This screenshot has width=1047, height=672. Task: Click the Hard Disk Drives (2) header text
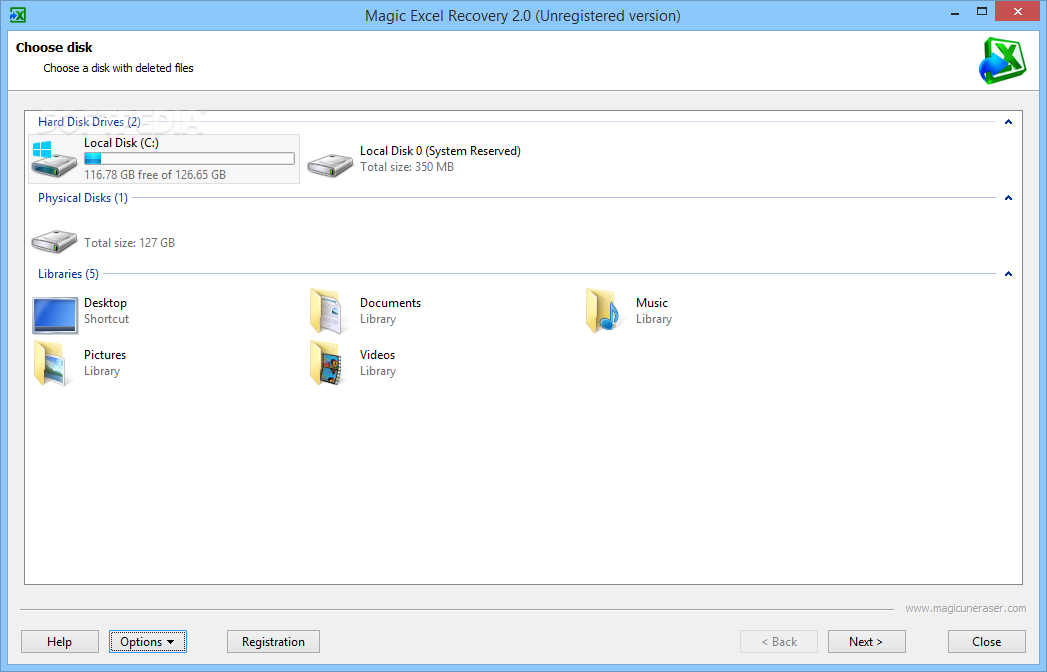[89, 122]
